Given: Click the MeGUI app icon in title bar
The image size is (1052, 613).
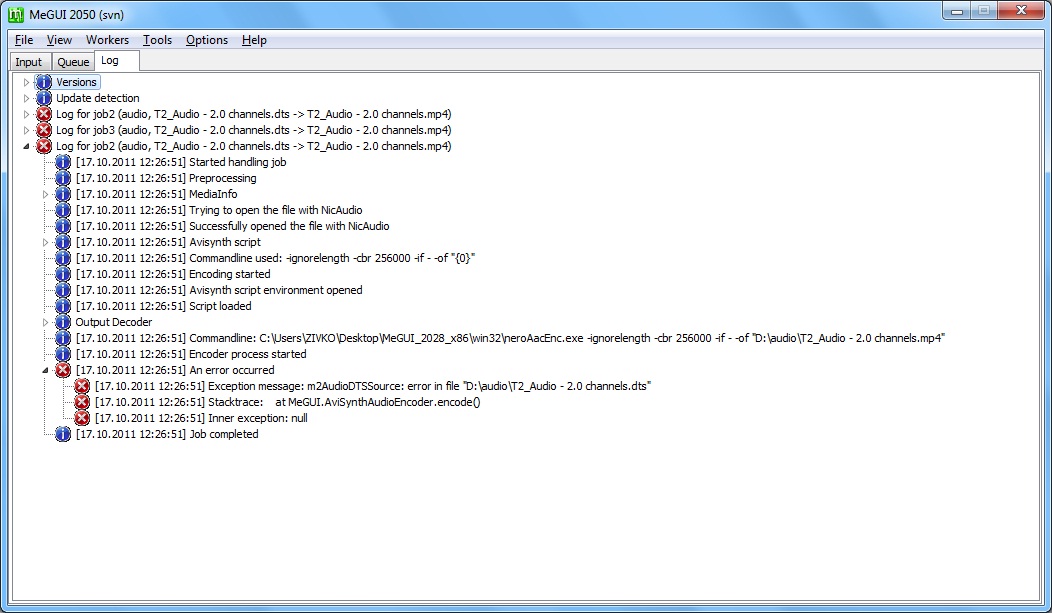Looking at the screenshot, I should tap(15, 14).
